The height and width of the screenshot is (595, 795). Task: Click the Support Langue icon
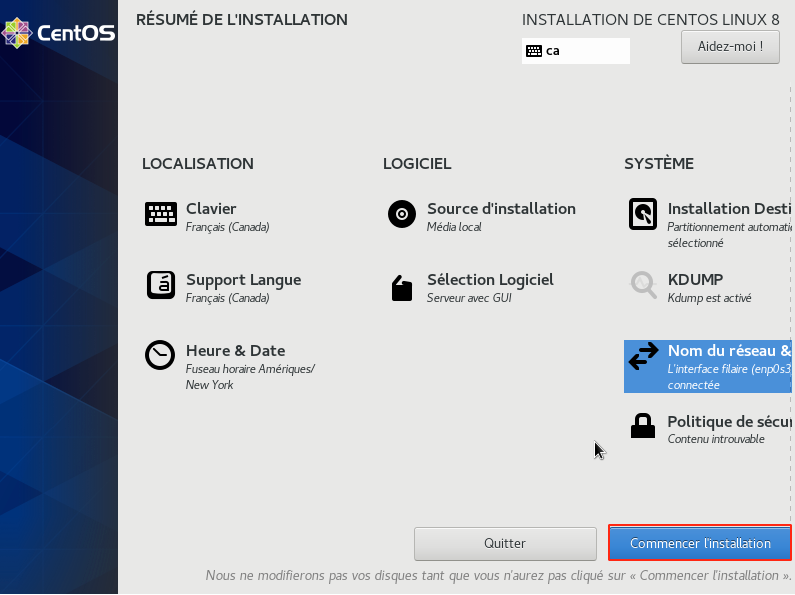160,285
